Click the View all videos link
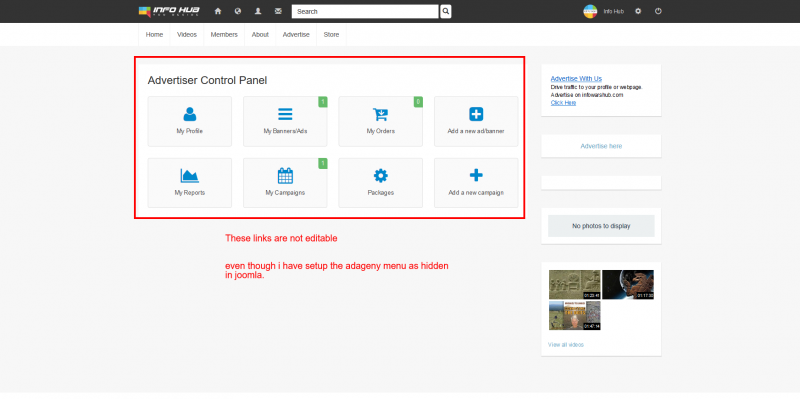The height and width of the screenshot is (399, 800). [x=566, y=345]
